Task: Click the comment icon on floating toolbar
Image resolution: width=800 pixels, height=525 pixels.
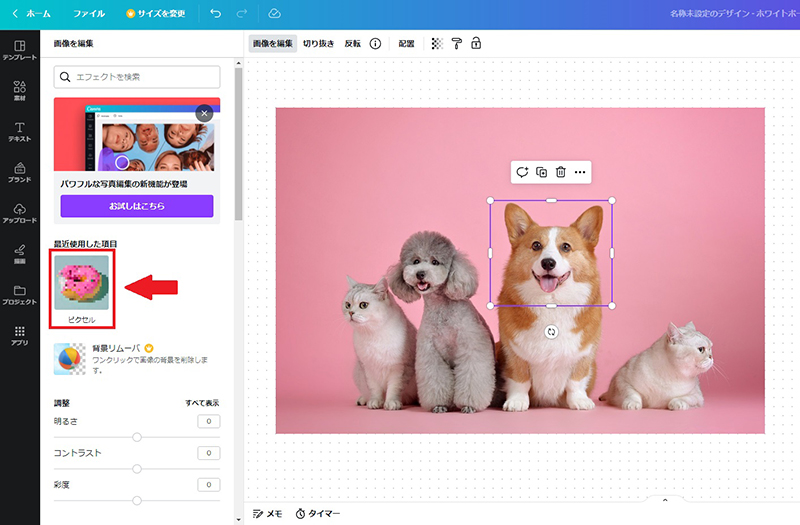Action: pos(522,172)
